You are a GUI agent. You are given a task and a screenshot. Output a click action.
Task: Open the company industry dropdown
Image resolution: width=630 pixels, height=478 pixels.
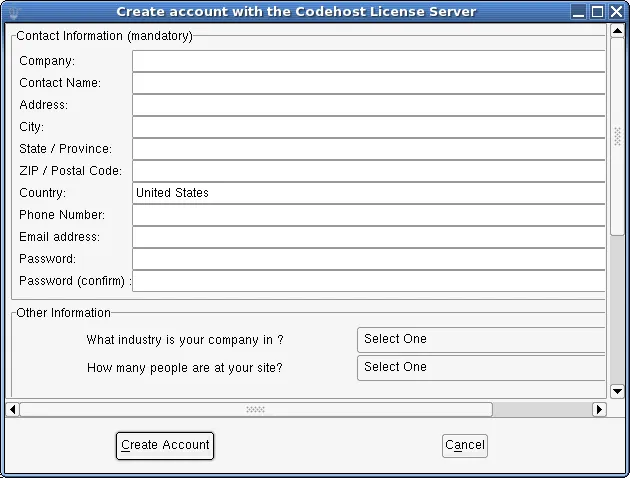tap(481, 340)
